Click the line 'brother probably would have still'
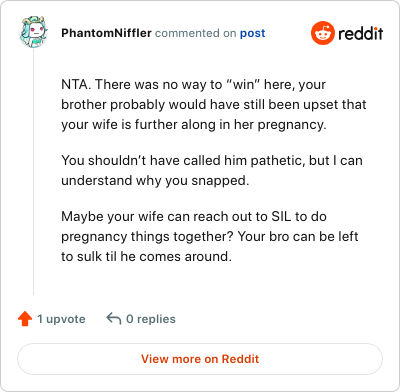The height and width of the screenshot is (392, 400). coord(214,105)
